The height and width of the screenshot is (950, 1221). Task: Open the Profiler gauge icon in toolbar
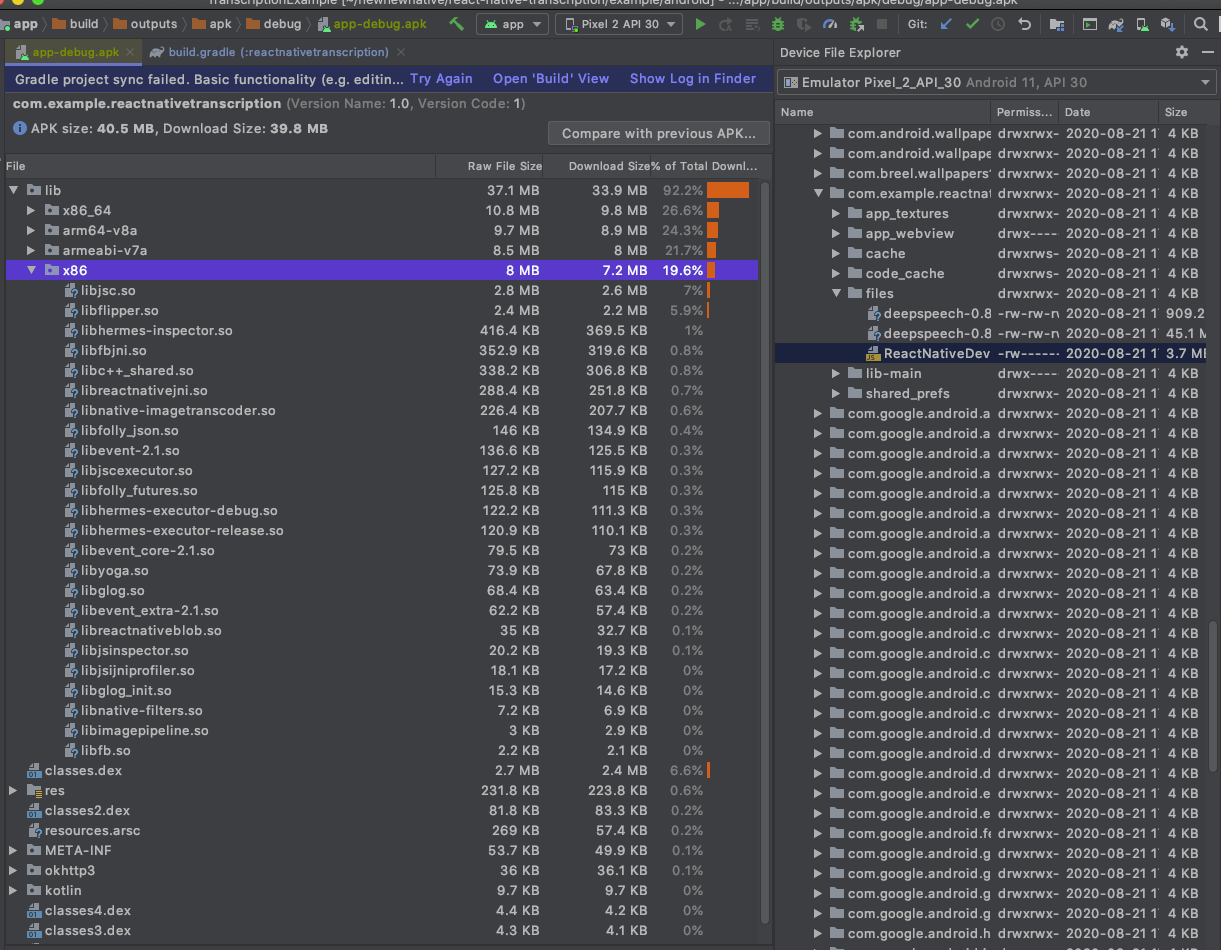[830, 24]
